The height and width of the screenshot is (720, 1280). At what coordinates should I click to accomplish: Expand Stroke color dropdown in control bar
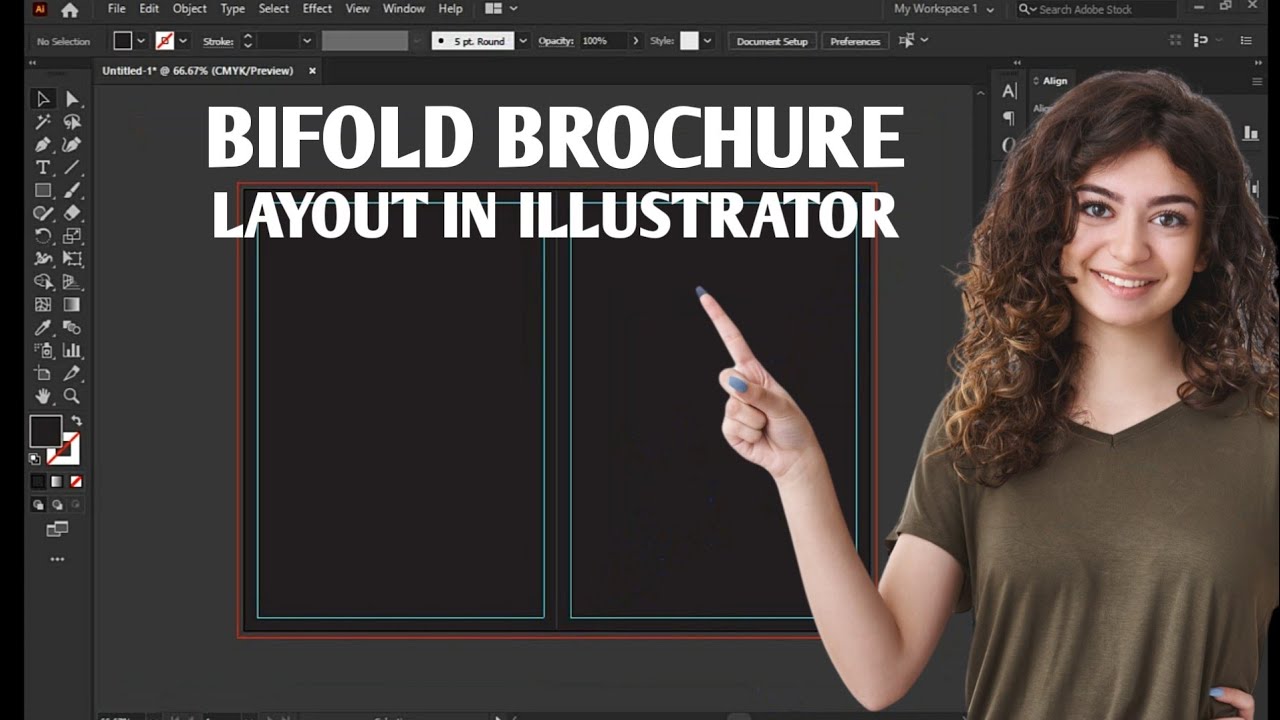point(183,41)
